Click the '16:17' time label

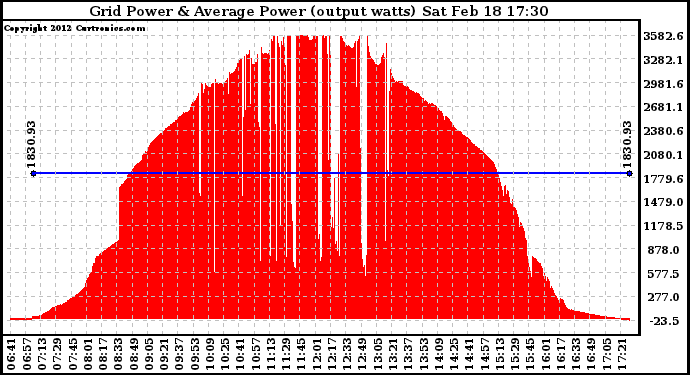point(562,354)
